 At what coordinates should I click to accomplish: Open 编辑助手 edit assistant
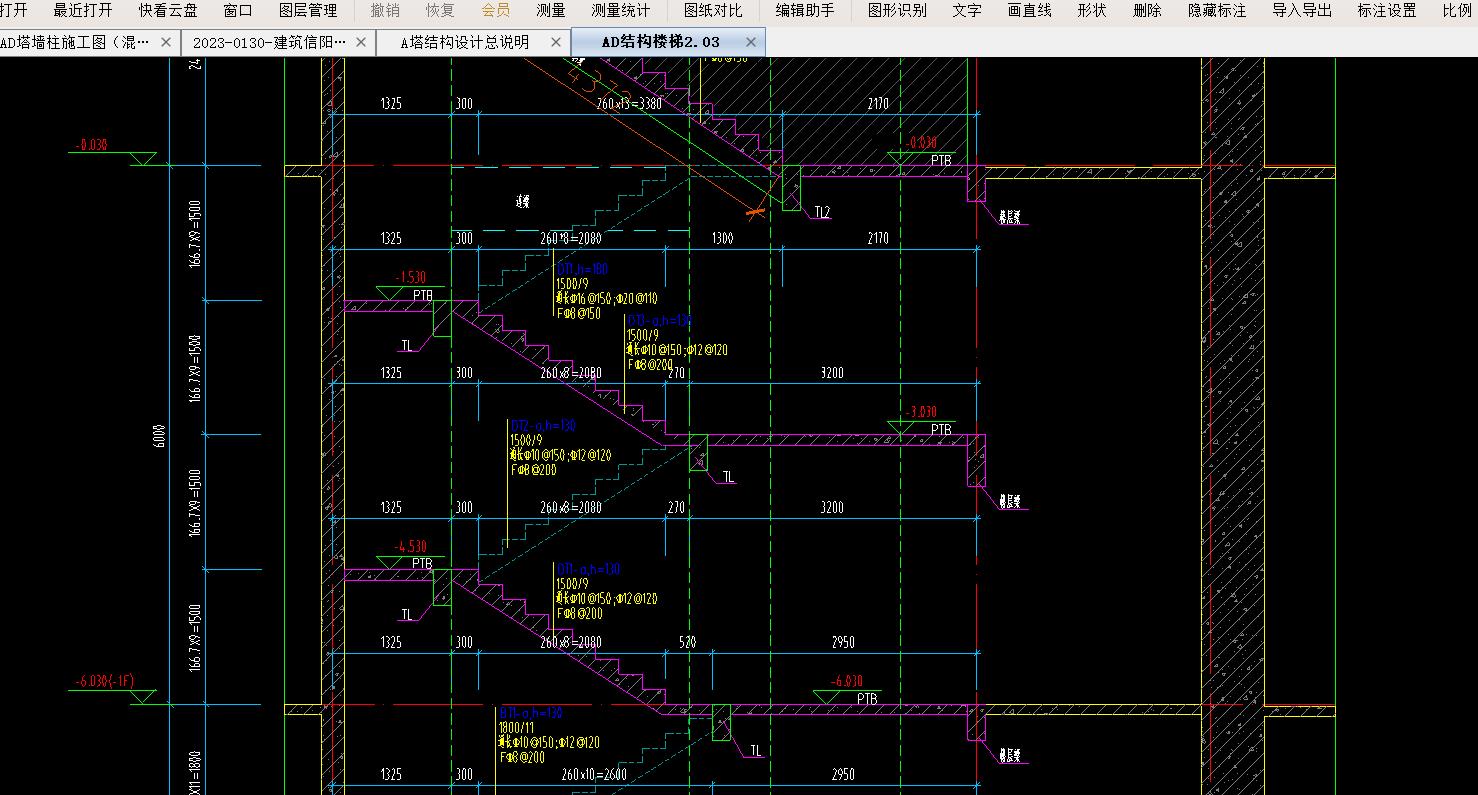coord(805,11)
